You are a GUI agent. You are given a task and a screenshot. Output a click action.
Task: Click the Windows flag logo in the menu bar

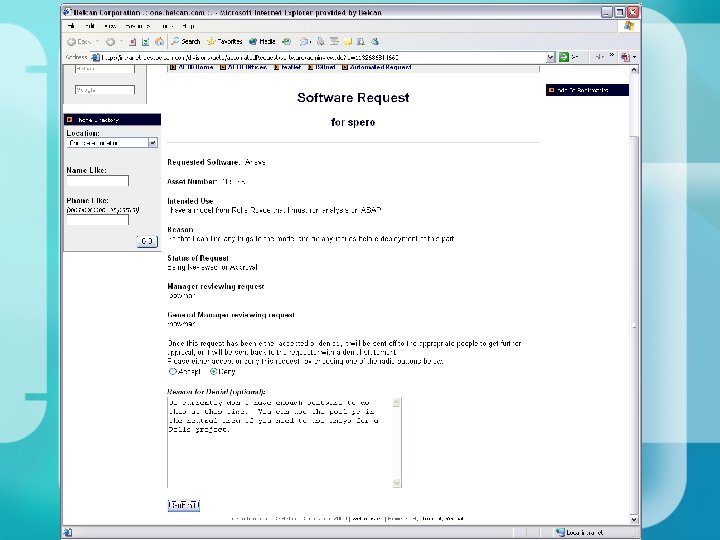[x=629, y=26]
